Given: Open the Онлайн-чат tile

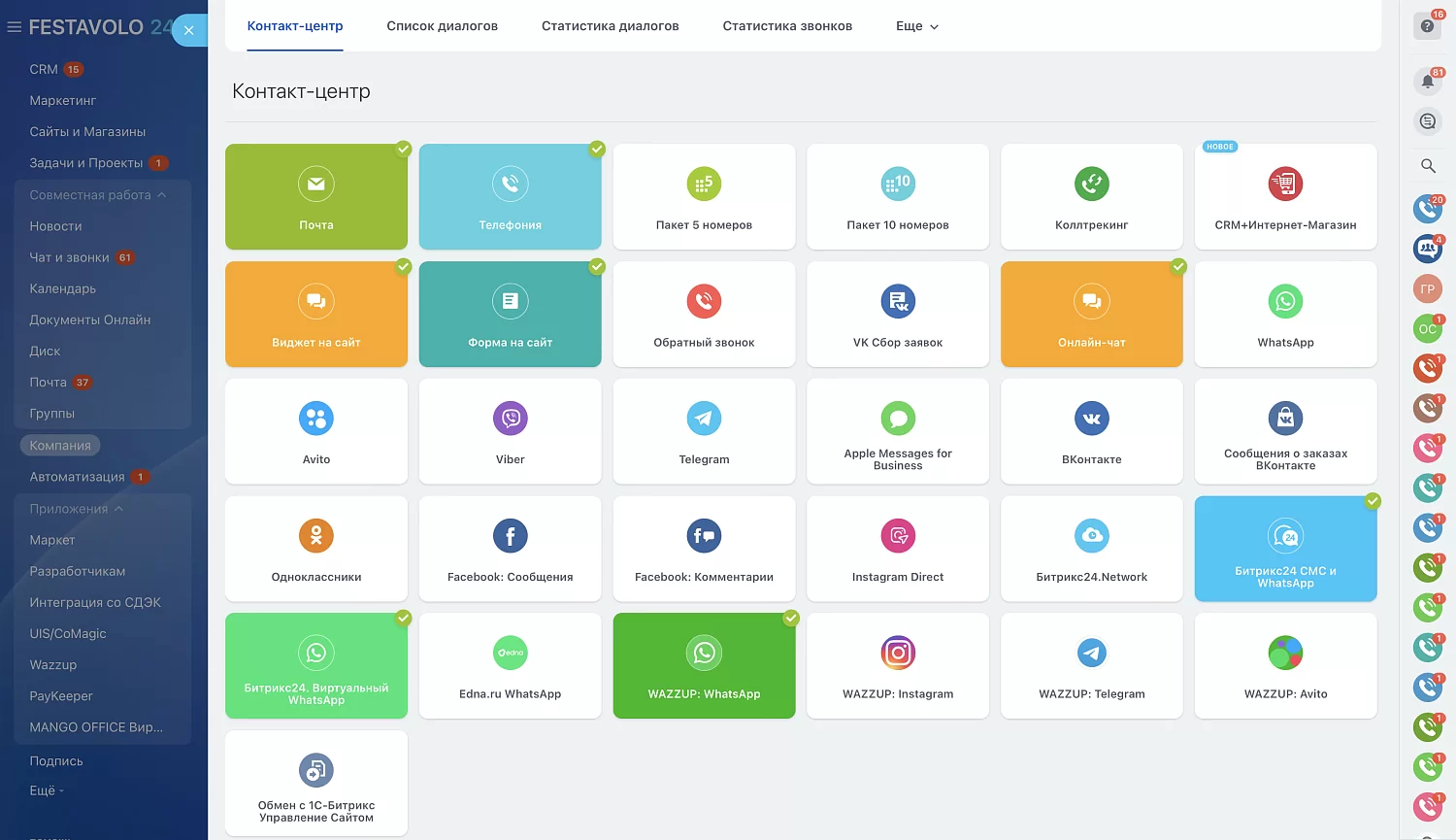Looking at the screenshot, I should [x=1092, y=315].
